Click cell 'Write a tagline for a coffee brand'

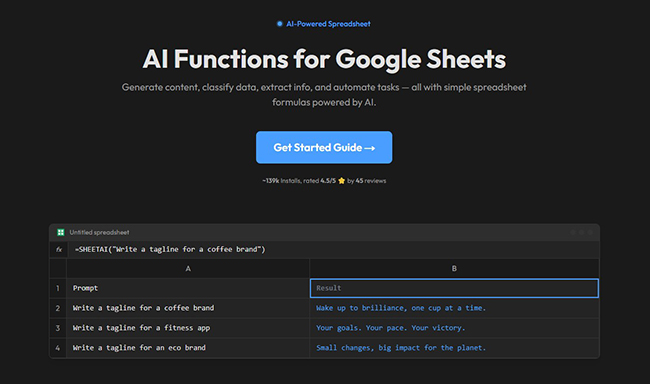[188, 308]
